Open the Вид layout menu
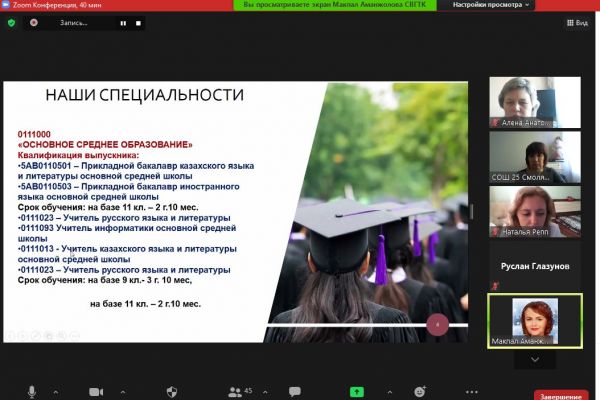Viewport: 600px width, 400px height. [x=580, y=22]
